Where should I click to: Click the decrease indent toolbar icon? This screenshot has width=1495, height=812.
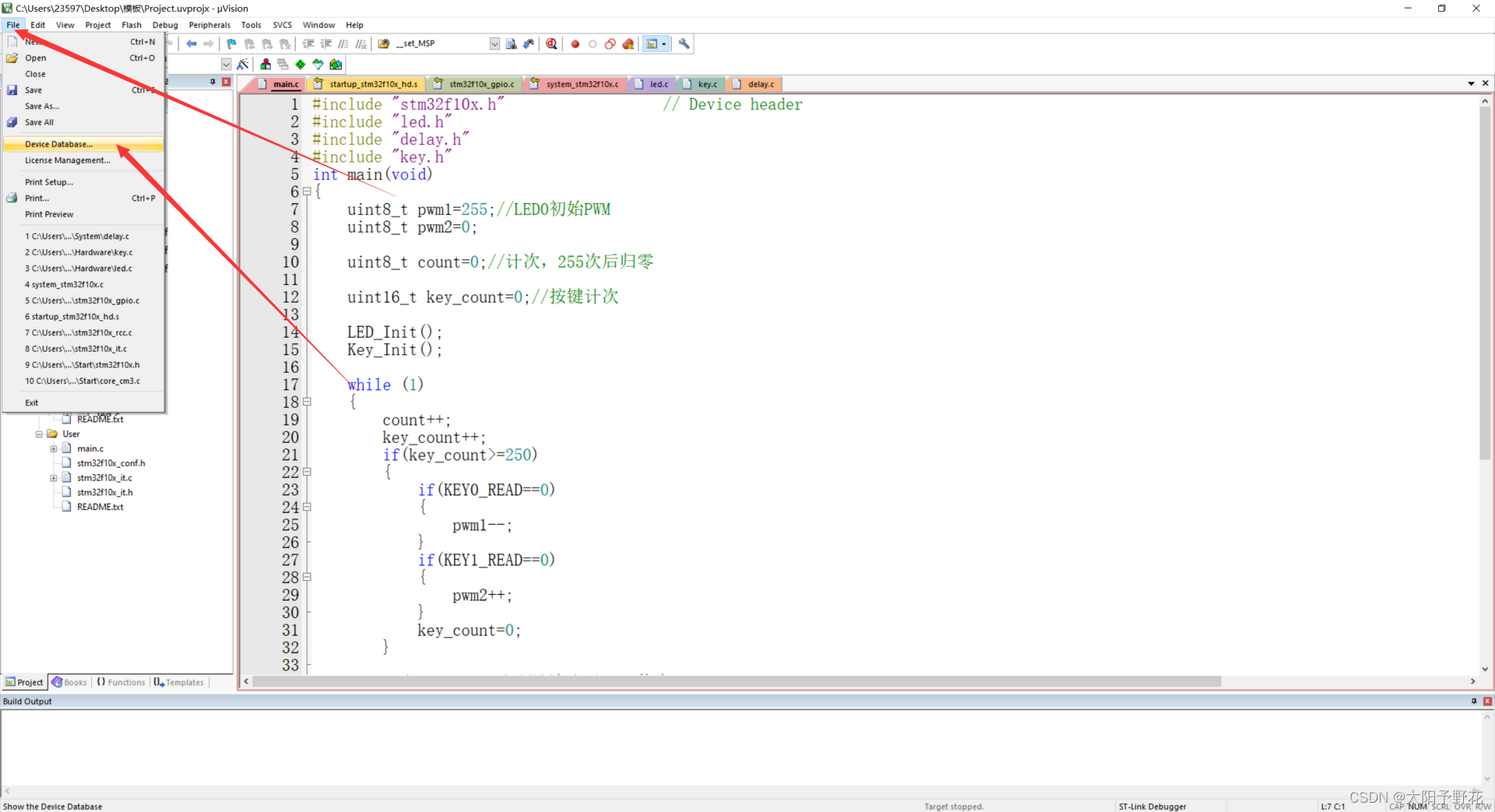point(325,44)
